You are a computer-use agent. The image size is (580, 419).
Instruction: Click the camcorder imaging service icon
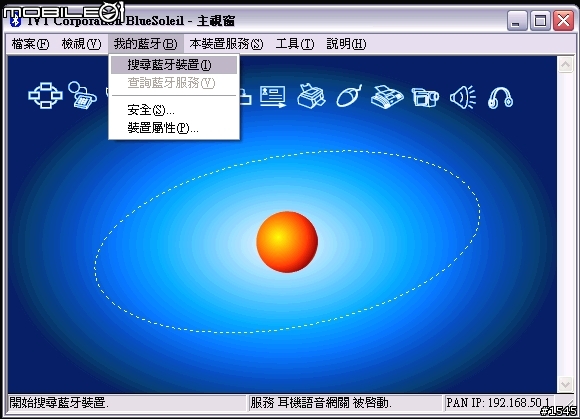click(425, 97)
